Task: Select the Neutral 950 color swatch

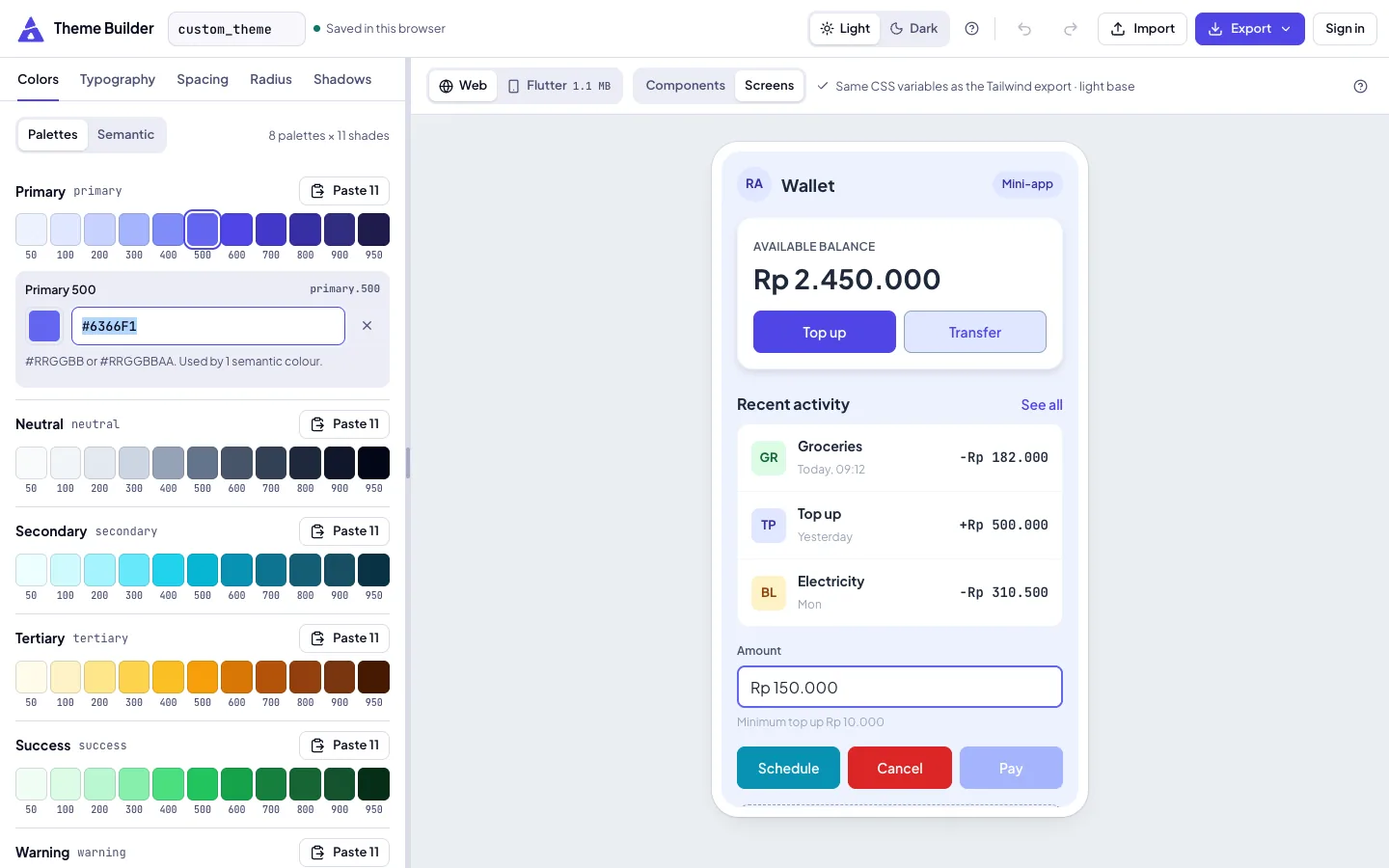Action: click(x=374, y=463)
